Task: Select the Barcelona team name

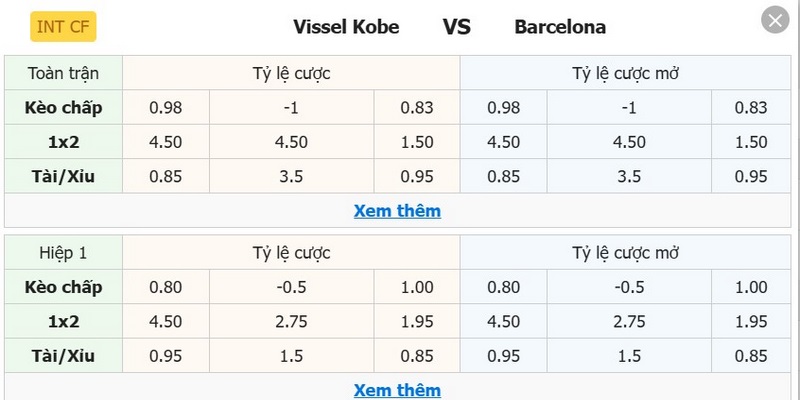Action: tap(560, 27)
